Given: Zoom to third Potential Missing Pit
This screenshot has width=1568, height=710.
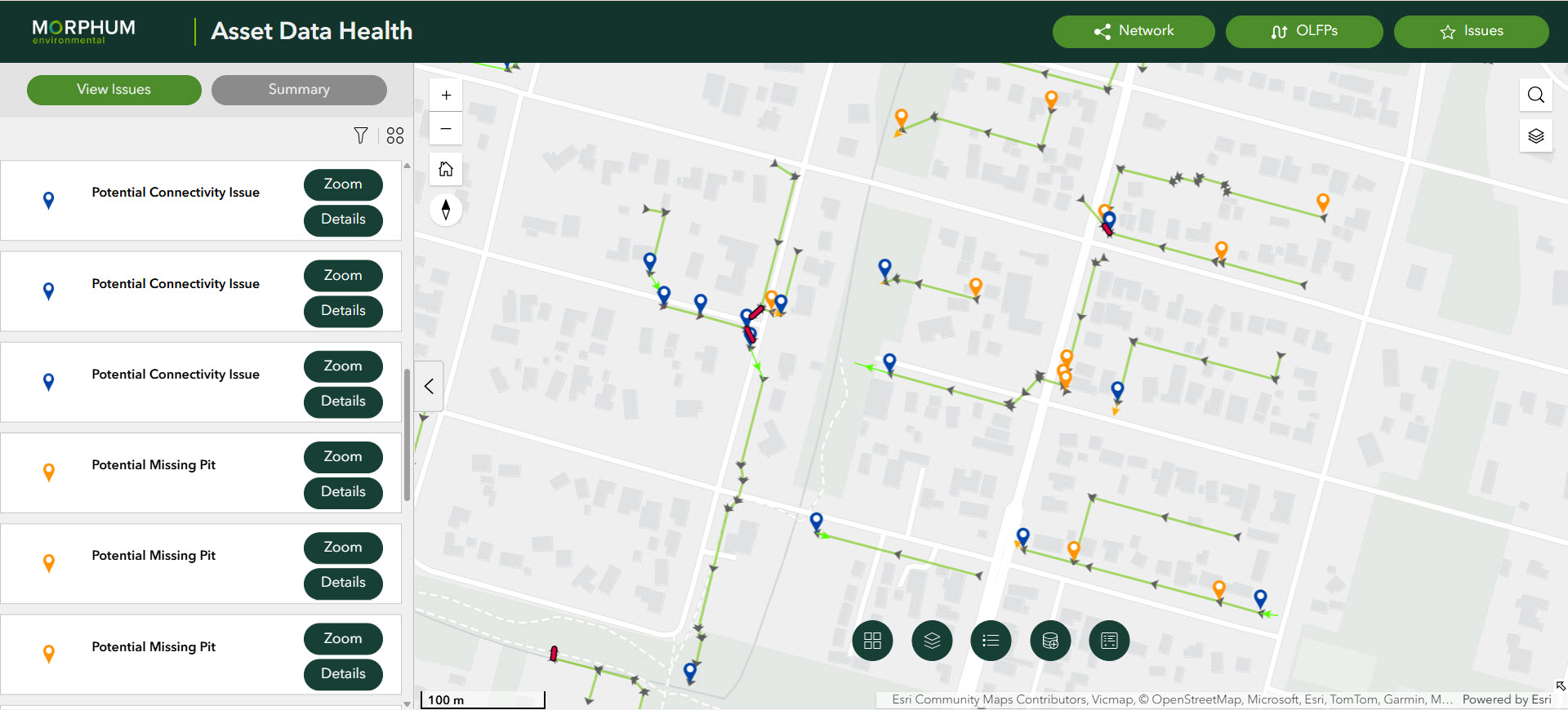Looking at the screenshot, I should (x=343, y=639).
